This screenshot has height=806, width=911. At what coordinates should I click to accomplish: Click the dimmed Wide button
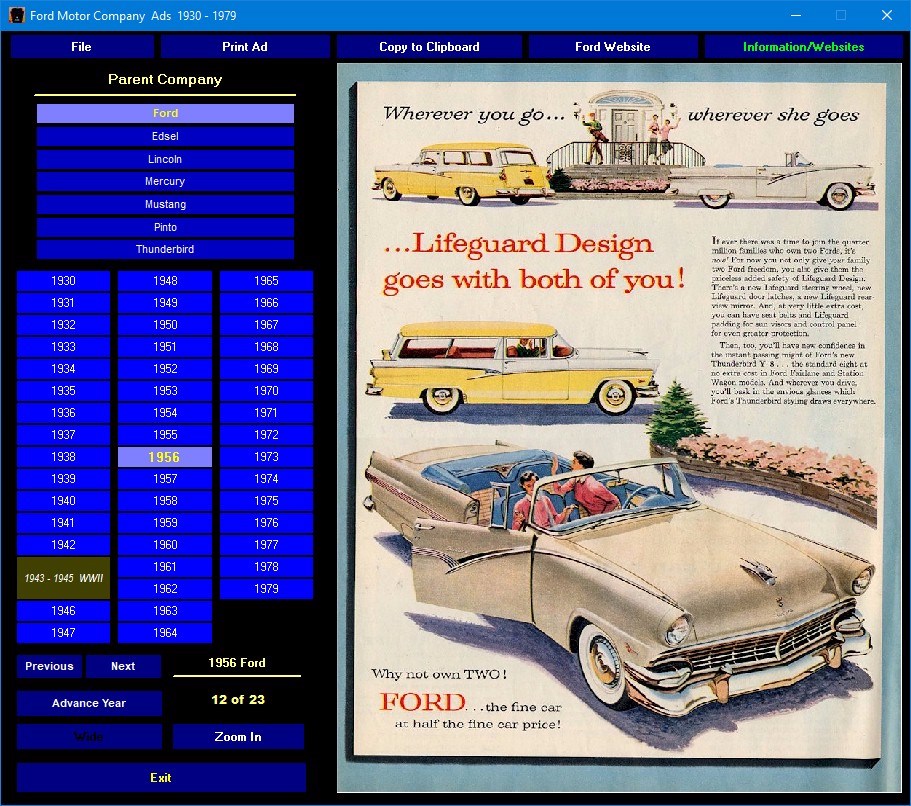[89, 737]
